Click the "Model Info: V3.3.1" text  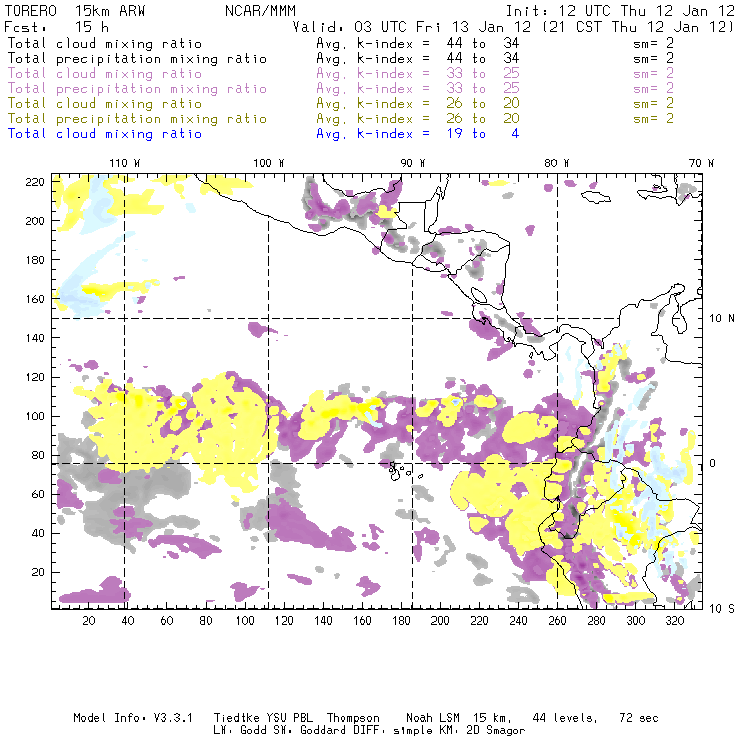tap(133, 718)
